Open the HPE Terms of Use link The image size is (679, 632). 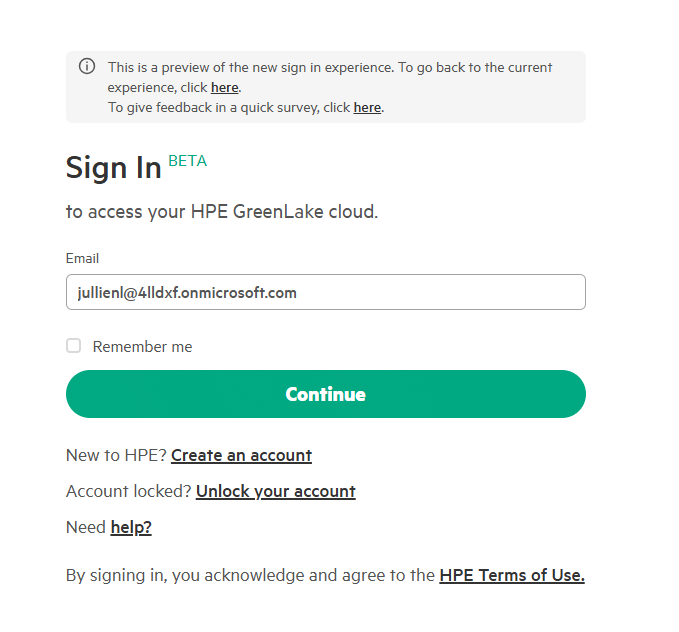(x=511, y=575)
